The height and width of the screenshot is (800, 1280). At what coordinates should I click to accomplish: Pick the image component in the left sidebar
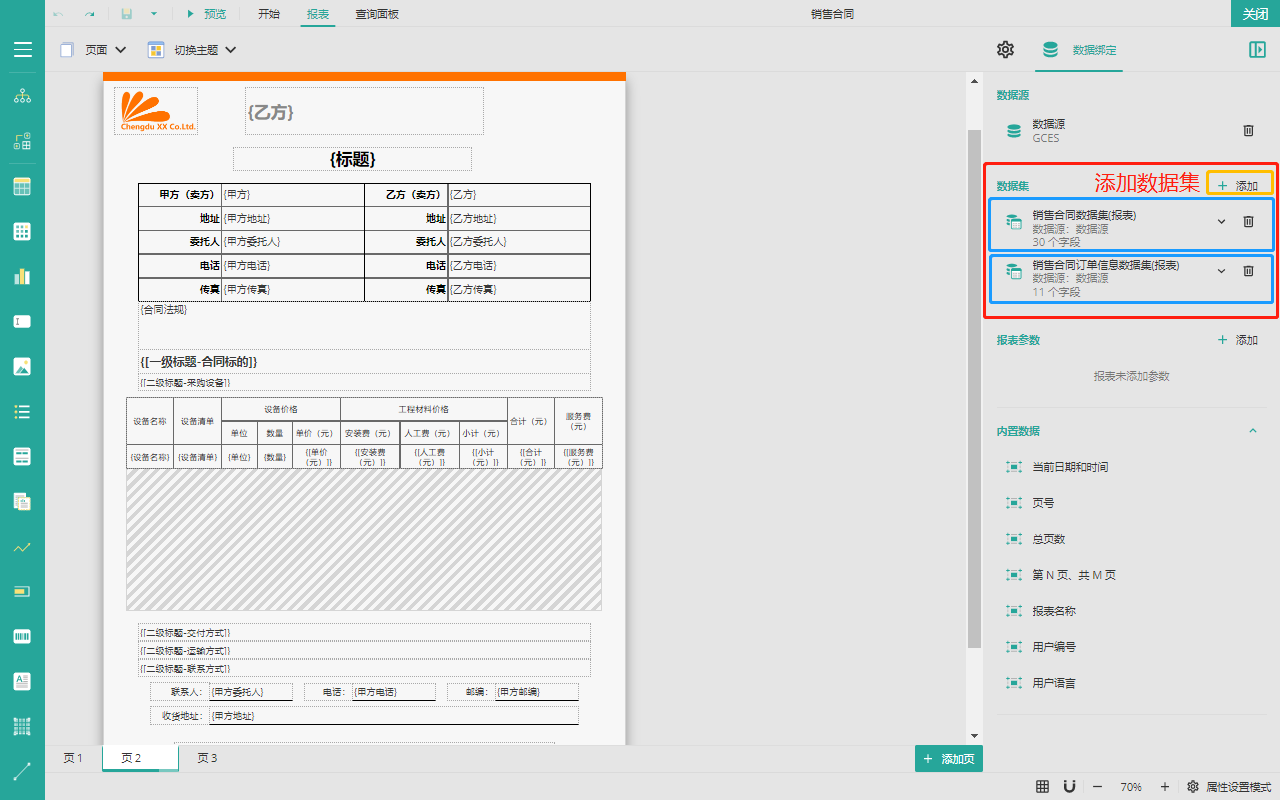22,366
